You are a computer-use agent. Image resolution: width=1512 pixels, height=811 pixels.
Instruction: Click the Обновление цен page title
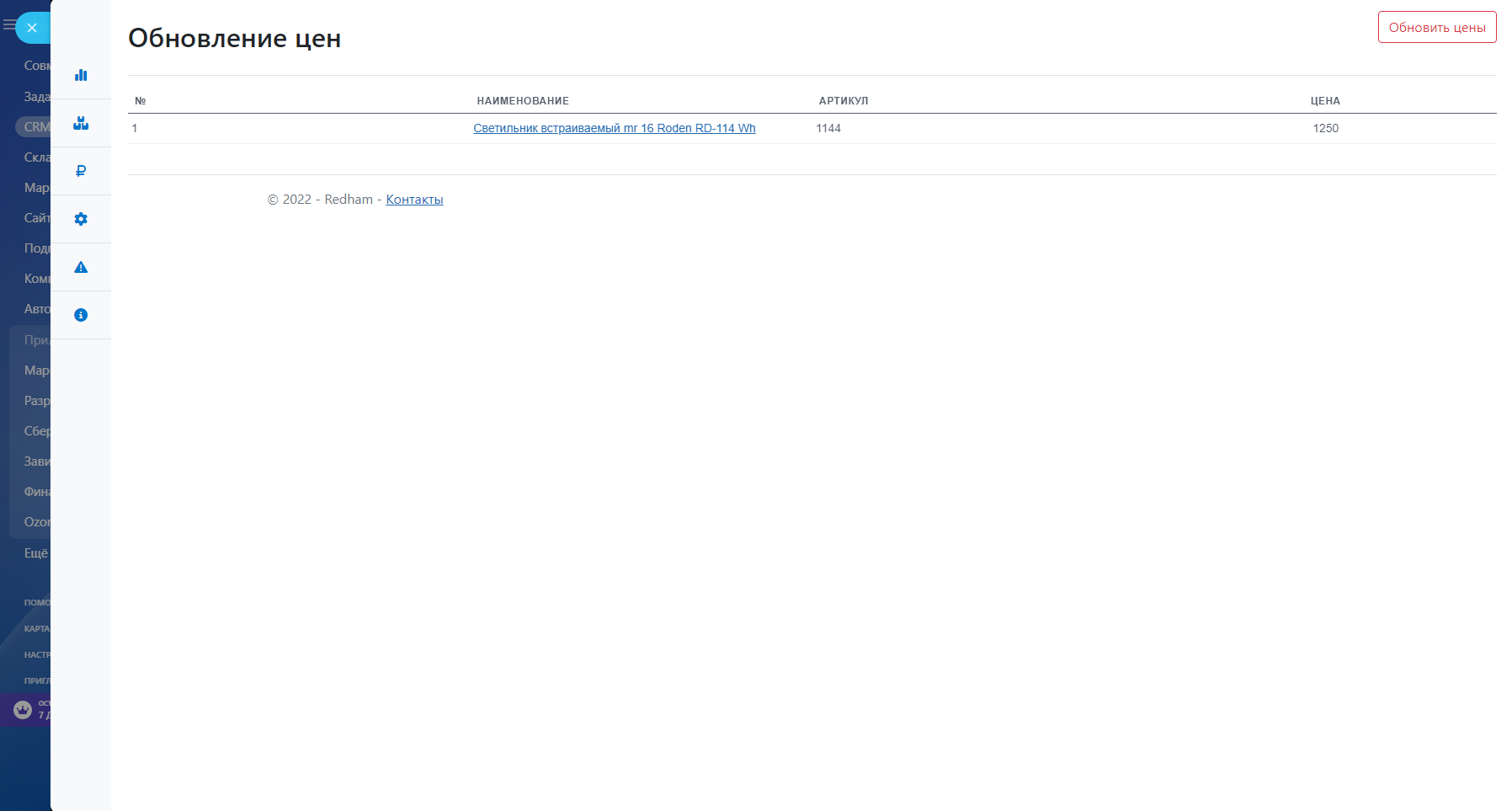click(x=235, y=38)
